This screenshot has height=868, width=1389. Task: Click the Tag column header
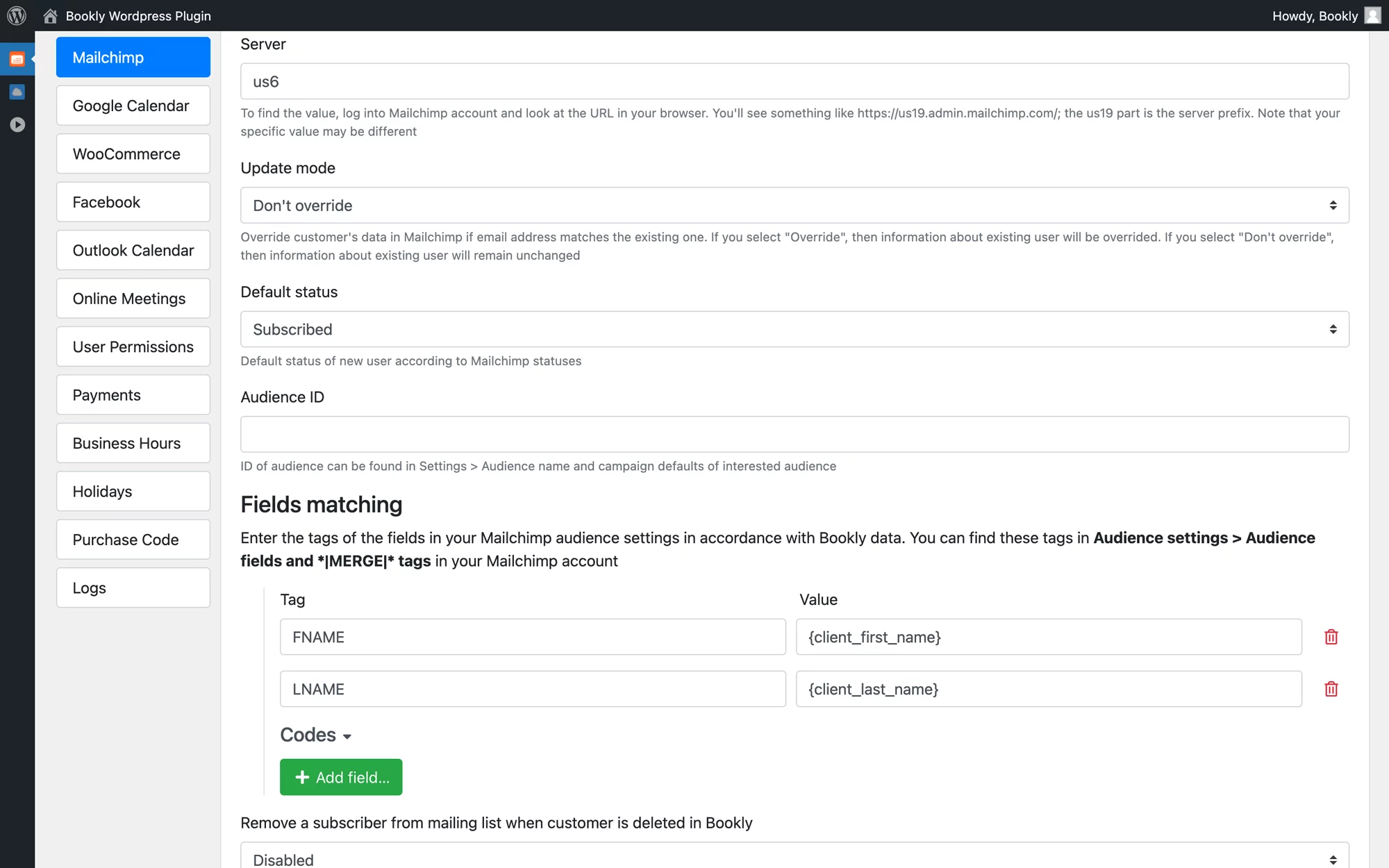pyautogui.click(x=292, y=600)
